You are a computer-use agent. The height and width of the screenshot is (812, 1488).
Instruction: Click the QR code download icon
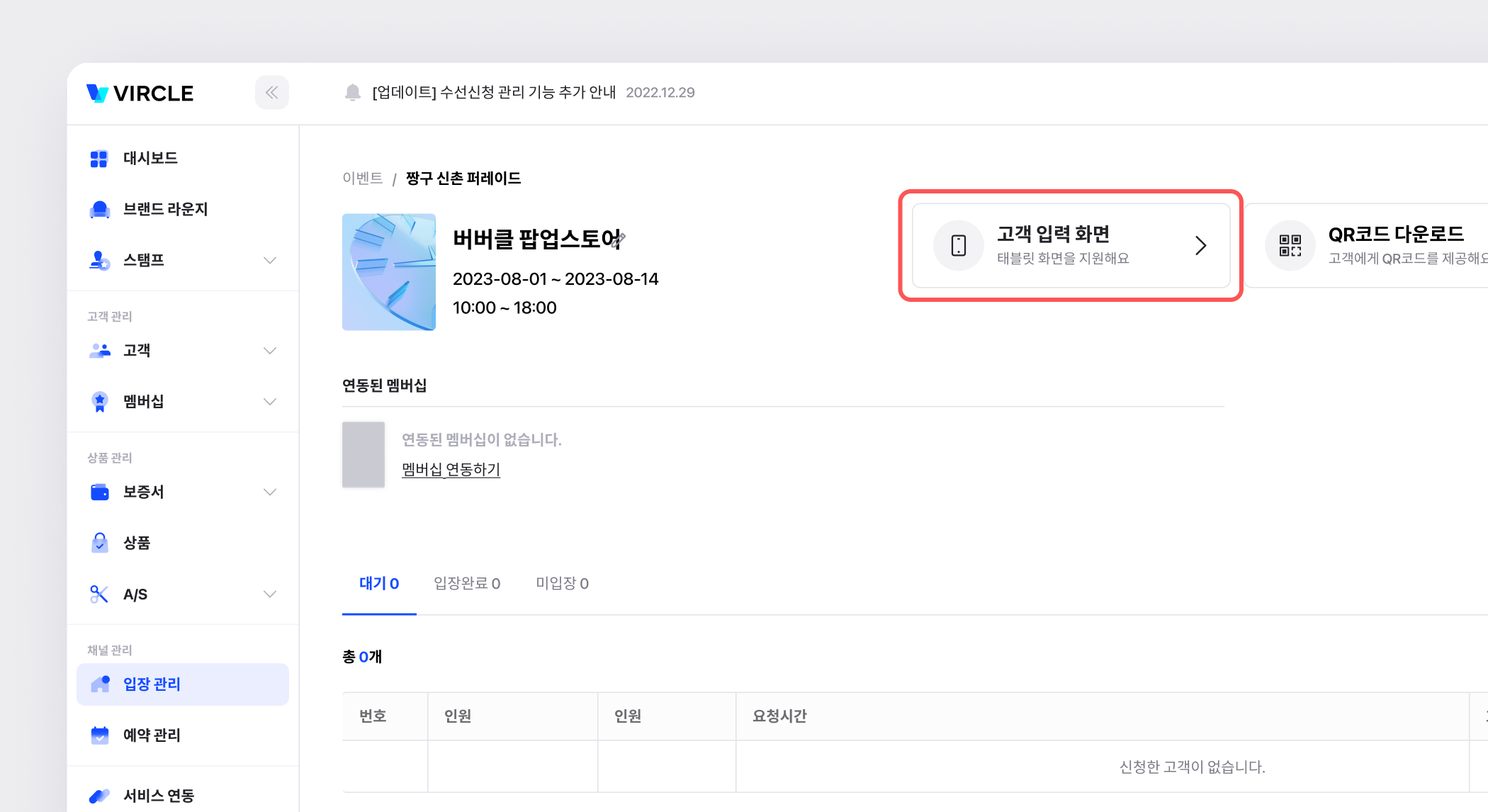click(x=1290, y=245)
